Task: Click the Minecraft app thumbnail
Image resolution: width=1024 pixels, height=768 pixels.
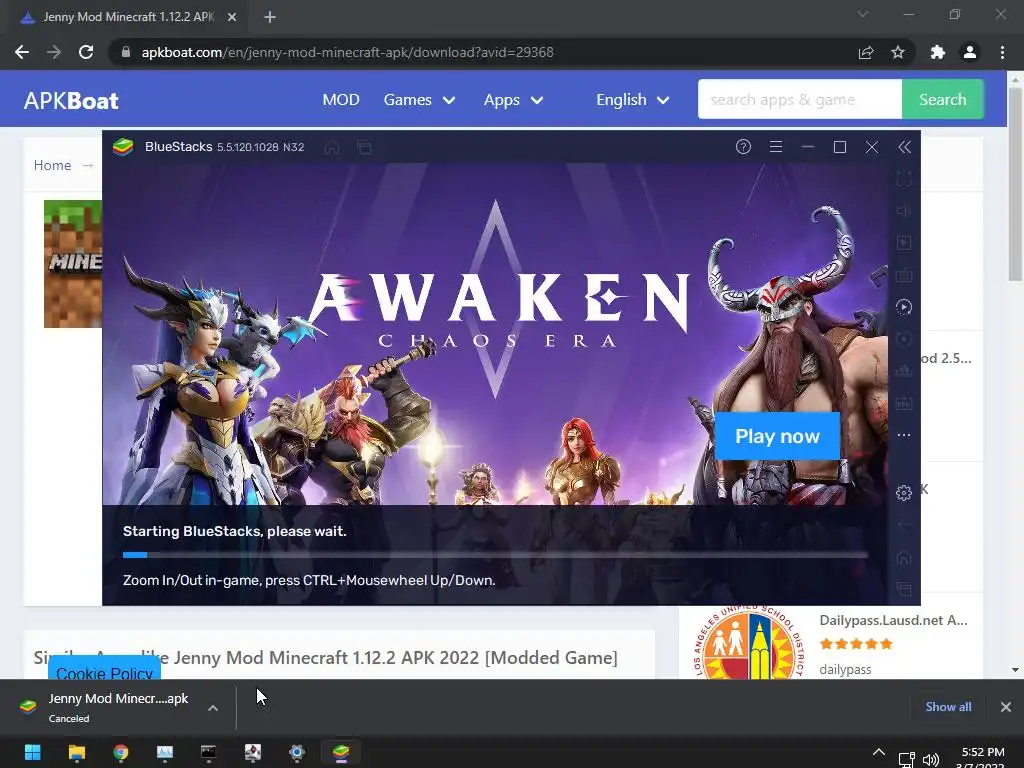Action: pos(73,264)
